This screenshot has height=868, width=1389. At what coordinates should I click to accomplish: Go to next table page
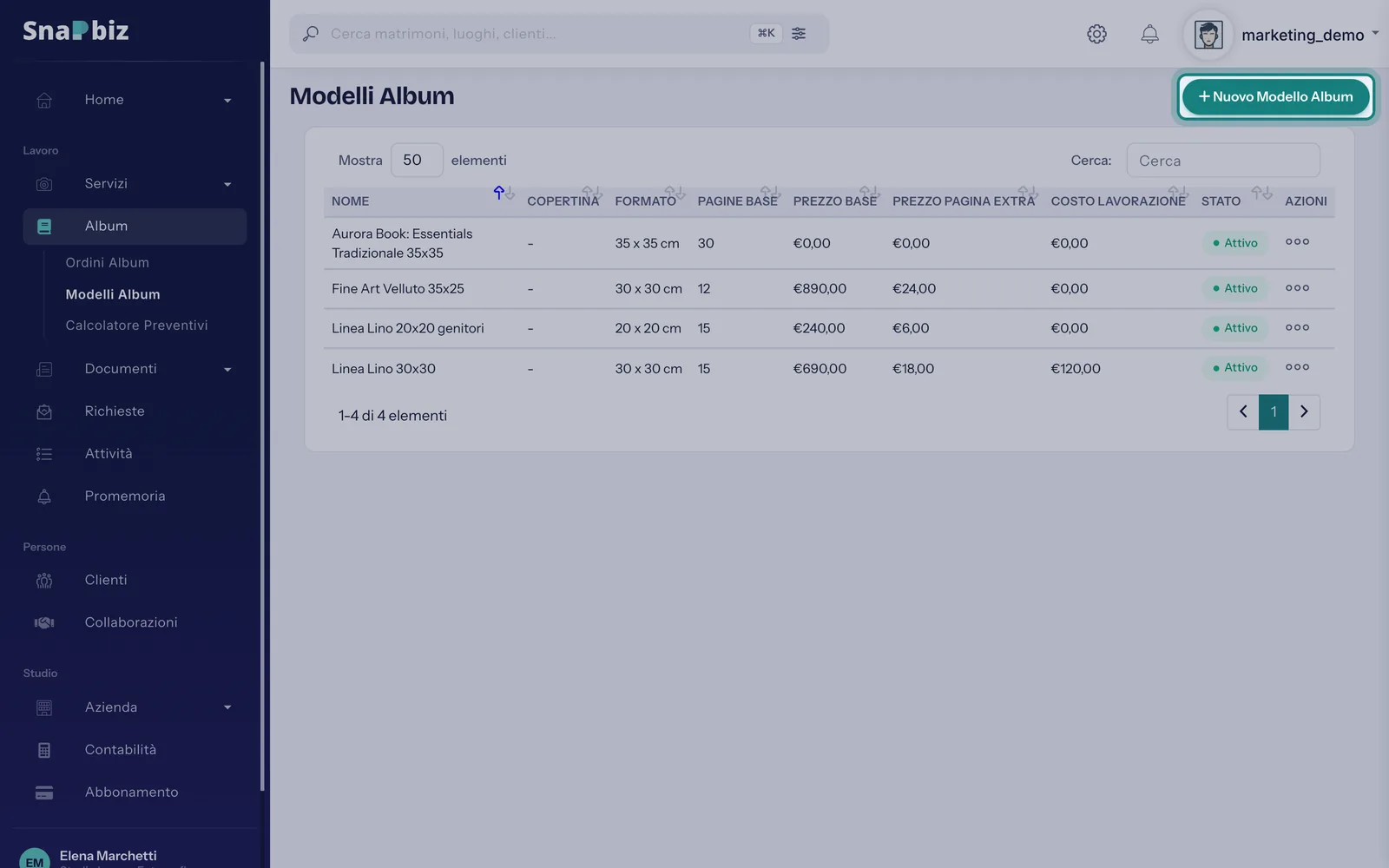(1304, 412)
